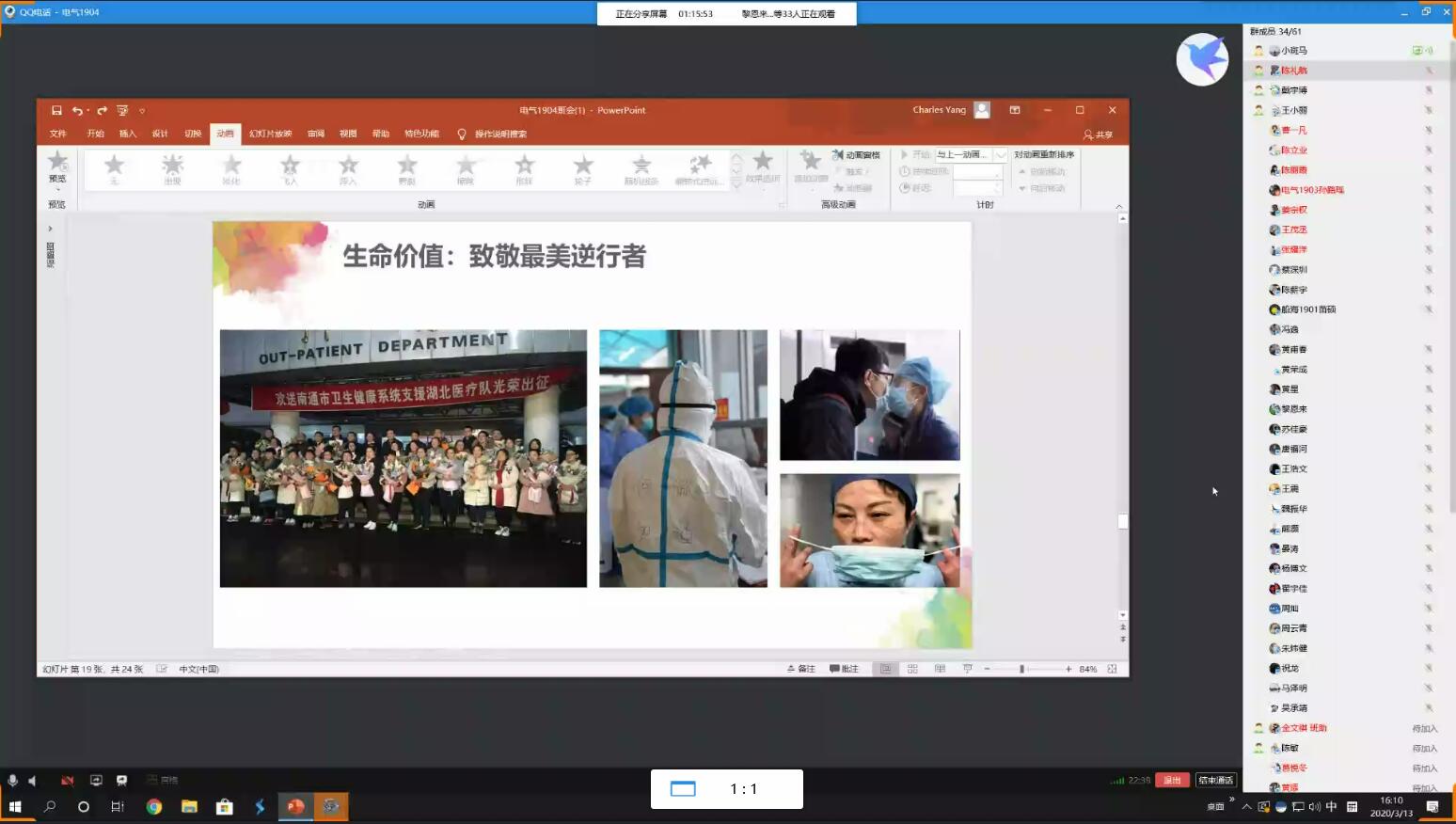Click the Undo arrow in quick access toolbar
The height and width of the screenshot is (824, 1456).
[77, 110]
